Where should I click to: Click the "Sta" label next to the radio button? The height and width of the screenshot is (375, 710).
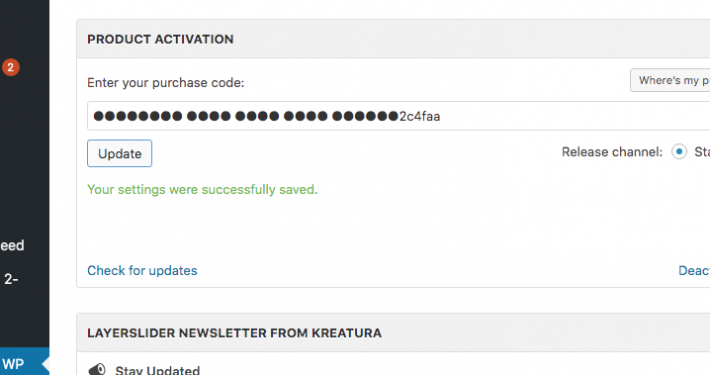click(702, 152)
